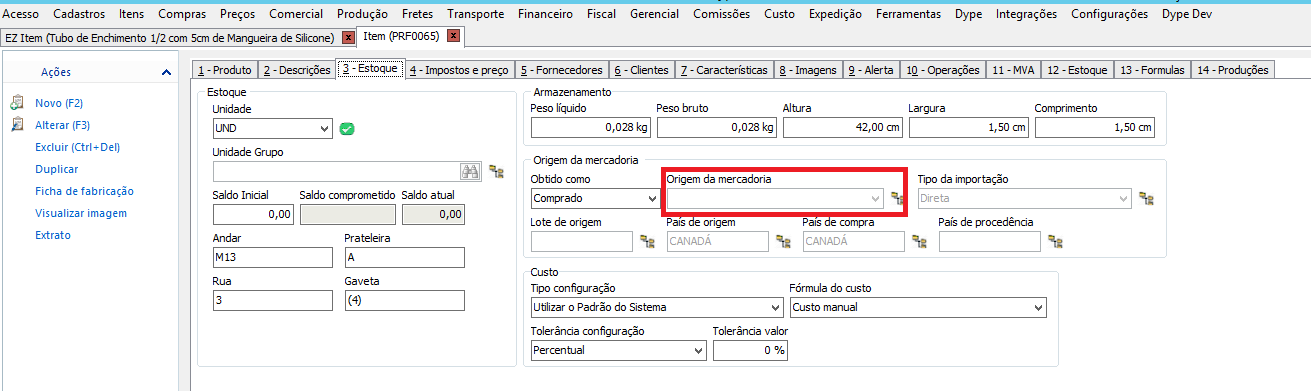Viewport: 1311px width, 391px height.
Task: Open lookup icon next to Unidade Grupo
Action: (x=496, y=171)
